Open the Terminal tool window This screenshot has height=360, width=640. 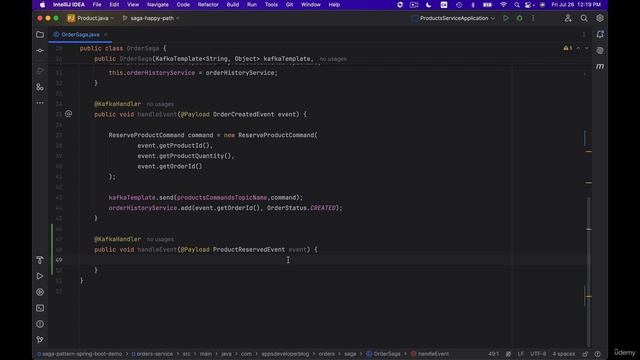(x=40, y=308)
